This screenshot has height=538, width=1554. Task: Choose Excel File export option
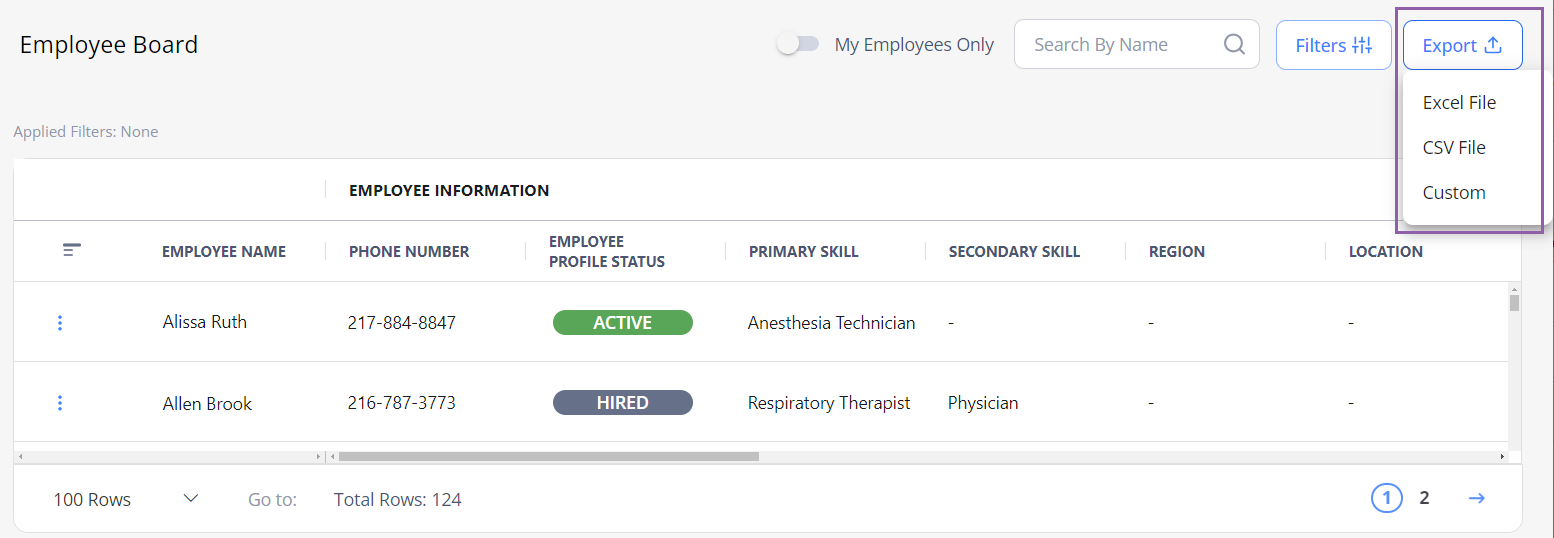coord(1459,102)
